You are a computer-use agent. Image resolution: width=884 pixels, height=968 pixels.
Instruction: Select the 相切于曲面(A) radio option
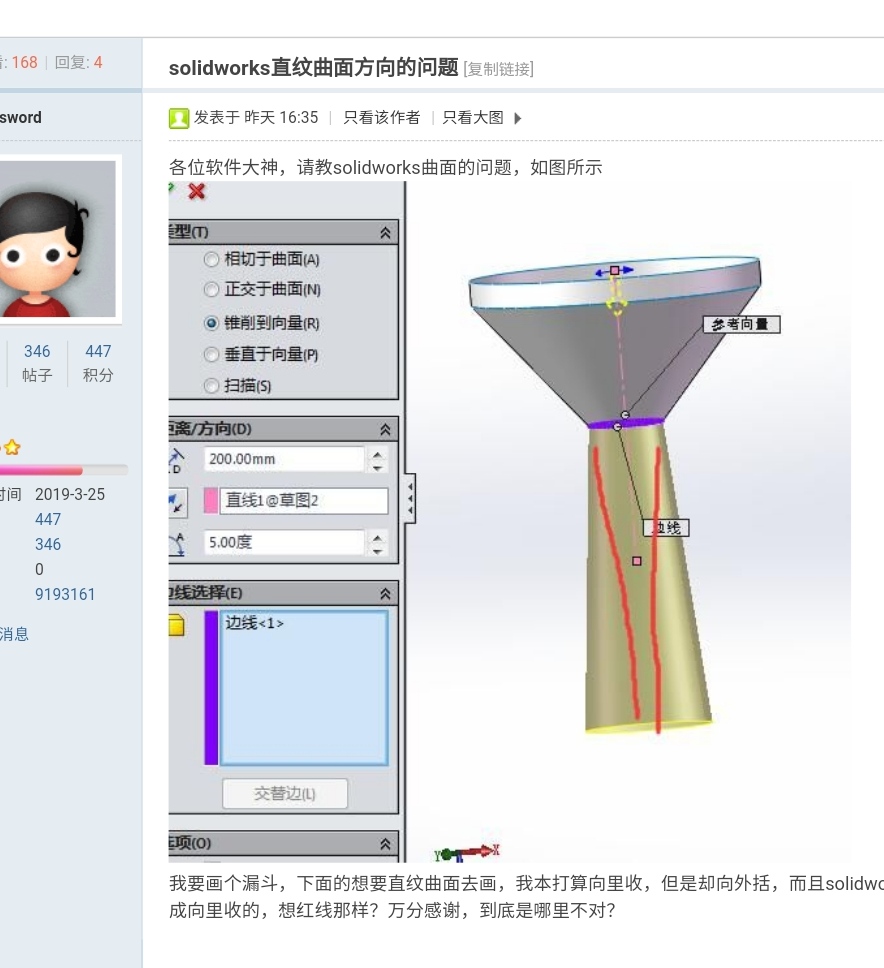211,259
